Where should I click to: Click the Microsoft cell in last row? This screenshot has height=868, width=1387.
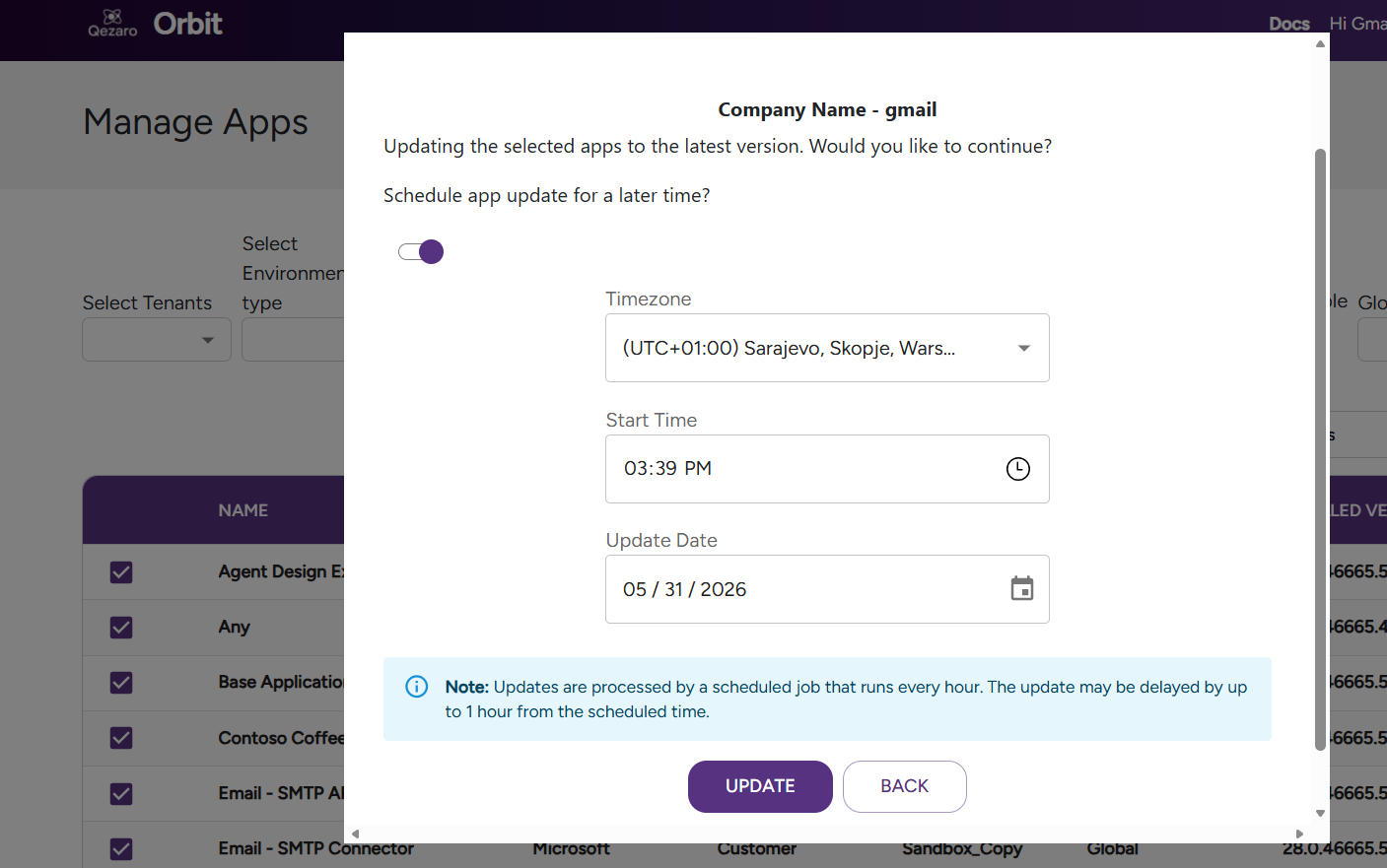(x=571, y=849)
